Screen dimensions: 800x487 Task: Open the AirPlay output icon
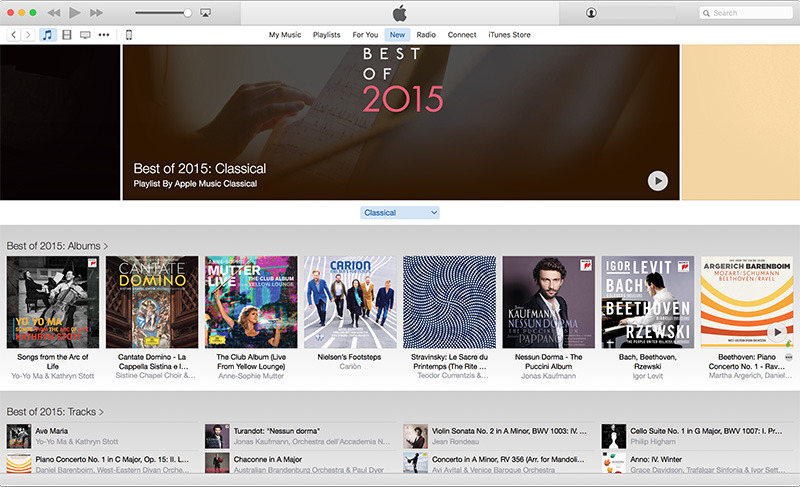point(206,13)
